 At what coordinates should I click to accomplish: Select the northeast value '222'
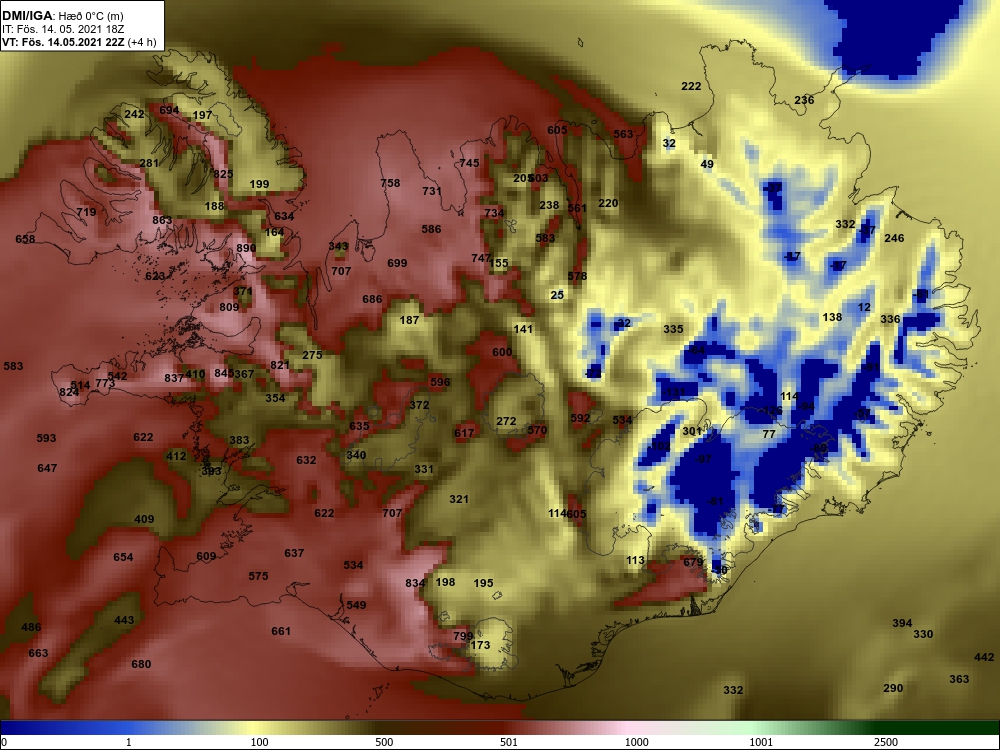pyautogui.click(x=691, y=86)
